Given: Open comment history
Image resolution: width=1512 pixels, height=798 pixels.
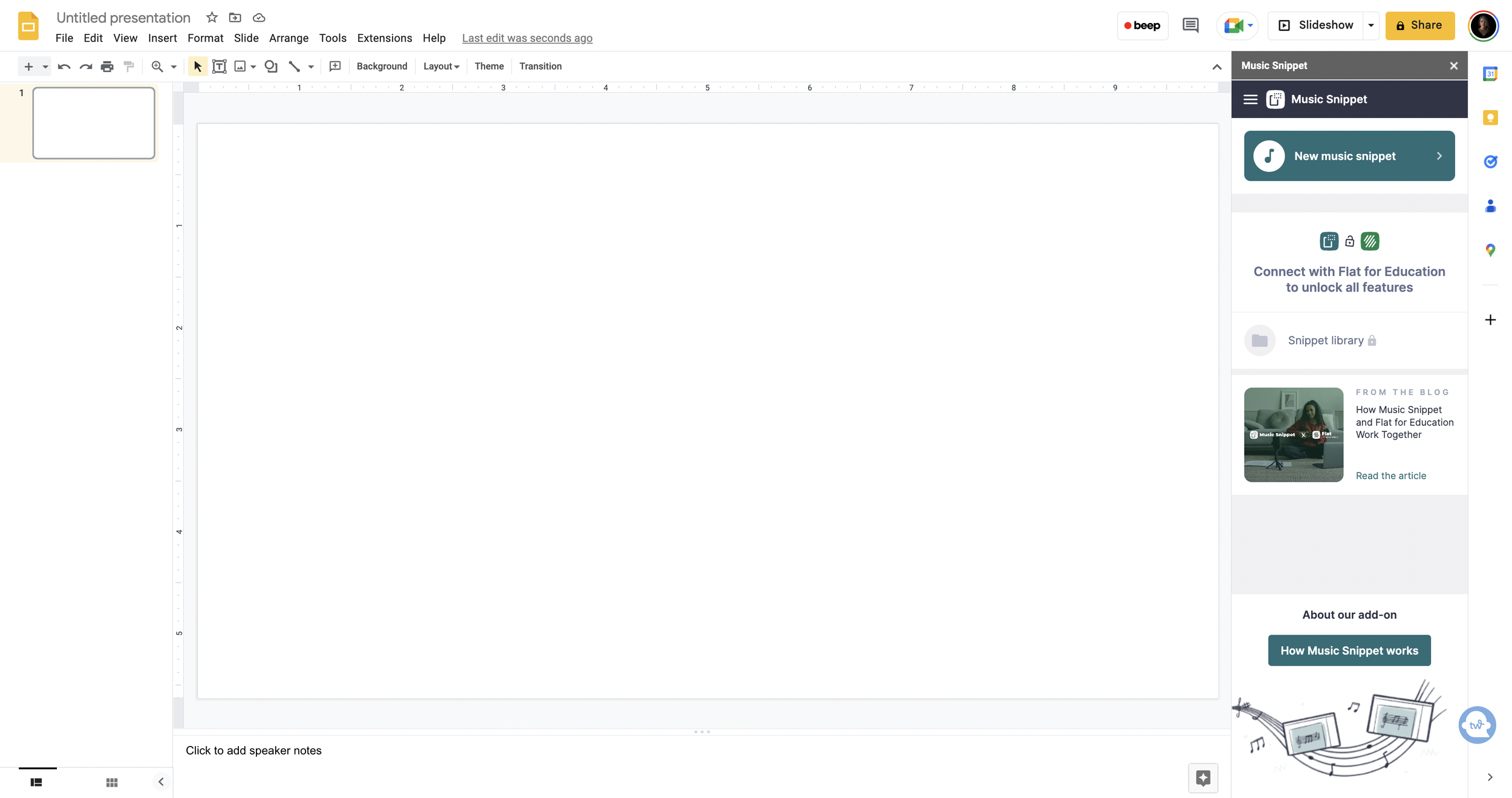Looking at the screenshot, I should tap(1190, 25).
